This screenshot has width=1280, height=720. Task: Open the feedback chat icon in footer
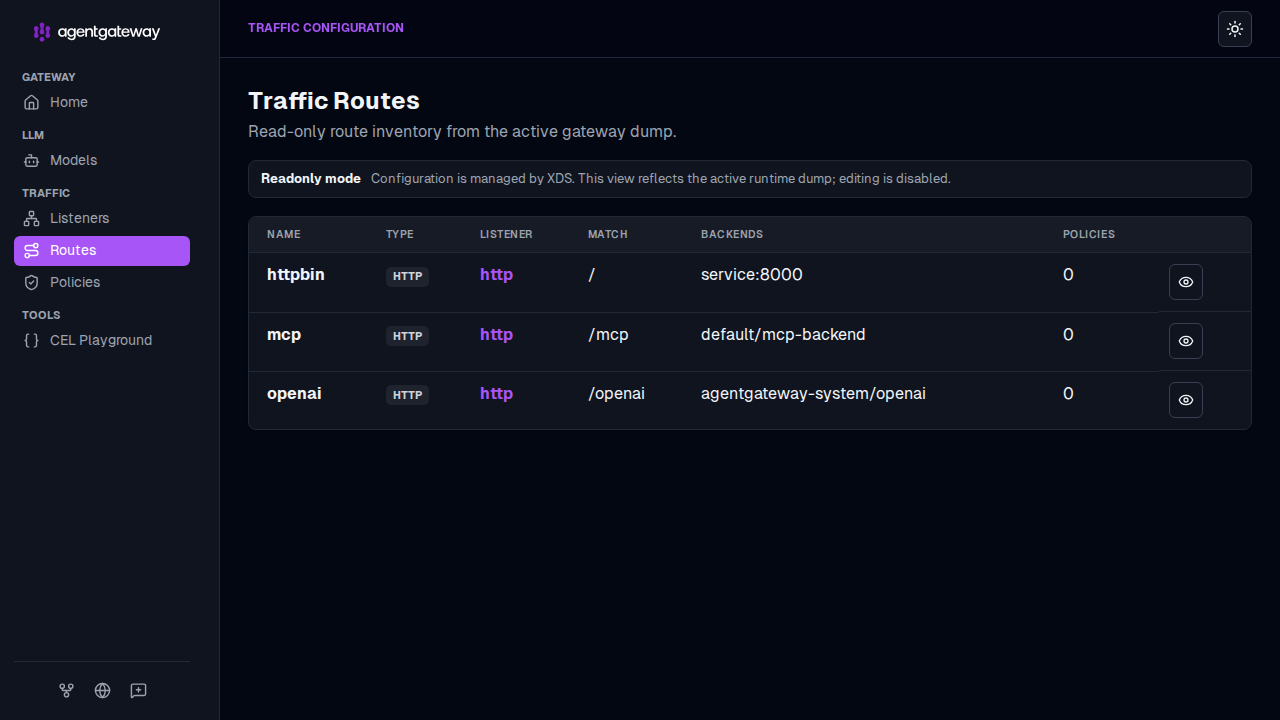click(138, 690)
